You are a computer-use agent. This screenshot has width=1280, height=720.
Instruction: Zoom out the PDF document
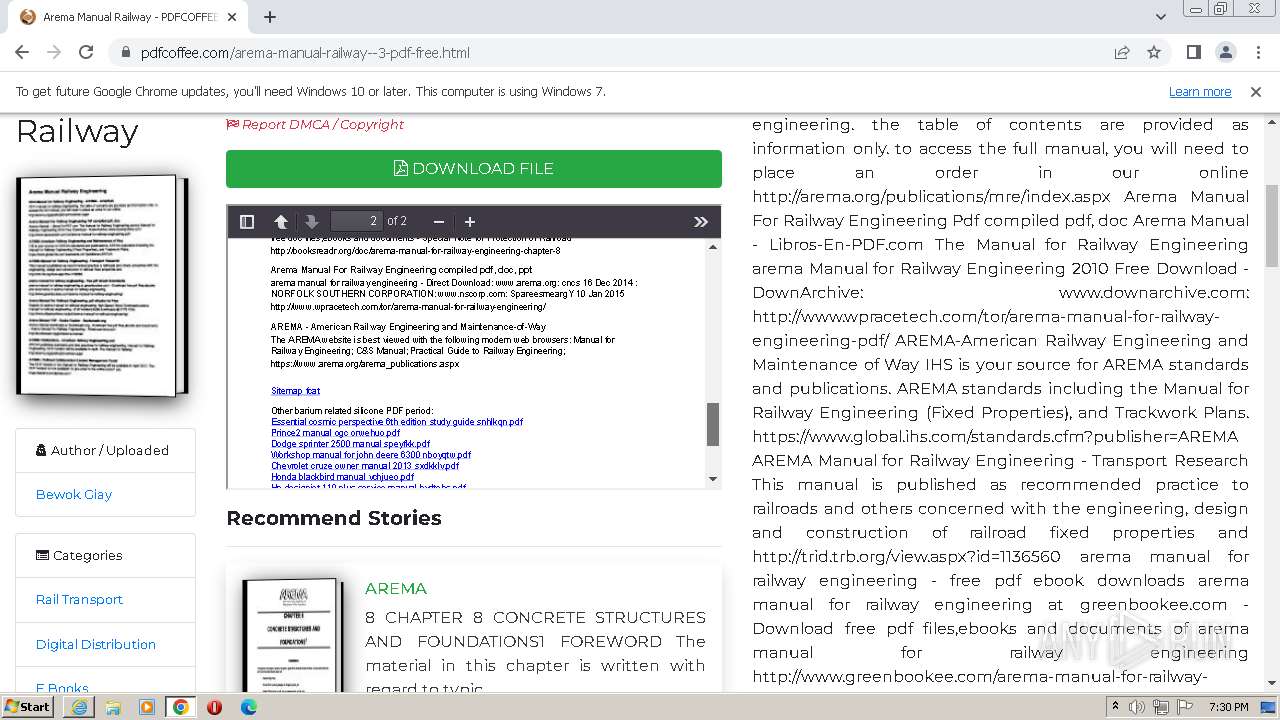pyautogui.click(x=438, y=221)
